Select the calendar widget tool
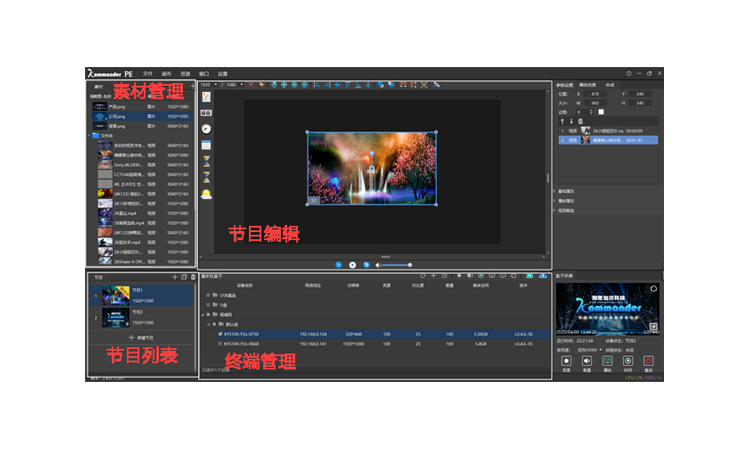The image size is (748, 450). click(206, 145)
